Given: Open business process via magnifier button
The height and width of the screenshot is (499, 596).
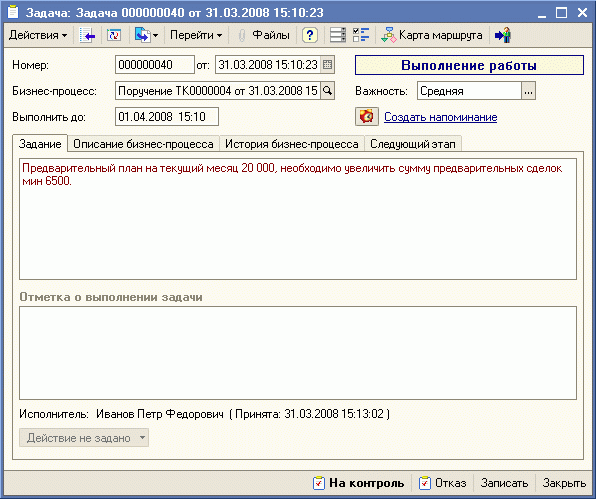Looking at the screenshot, I should (327, 91).
